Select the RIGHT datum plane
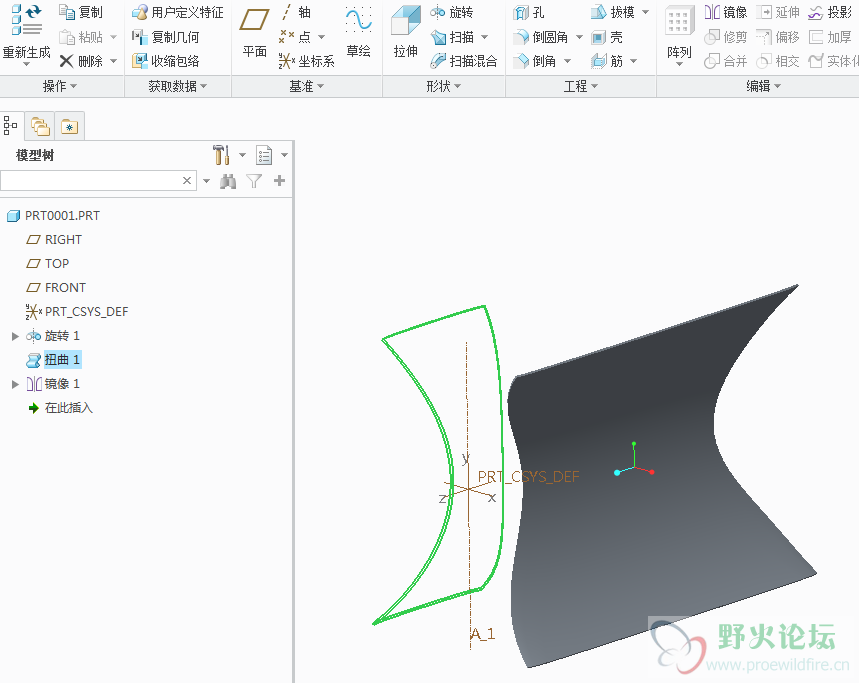 [54, 239]
